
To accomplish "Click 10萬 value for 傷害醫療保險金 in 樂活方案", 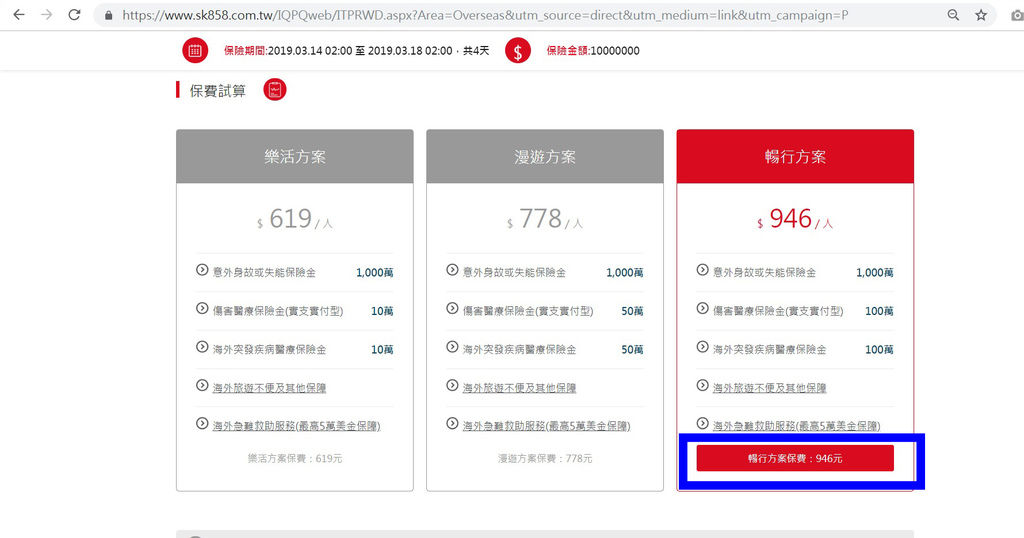I will (x=382, y=311).
